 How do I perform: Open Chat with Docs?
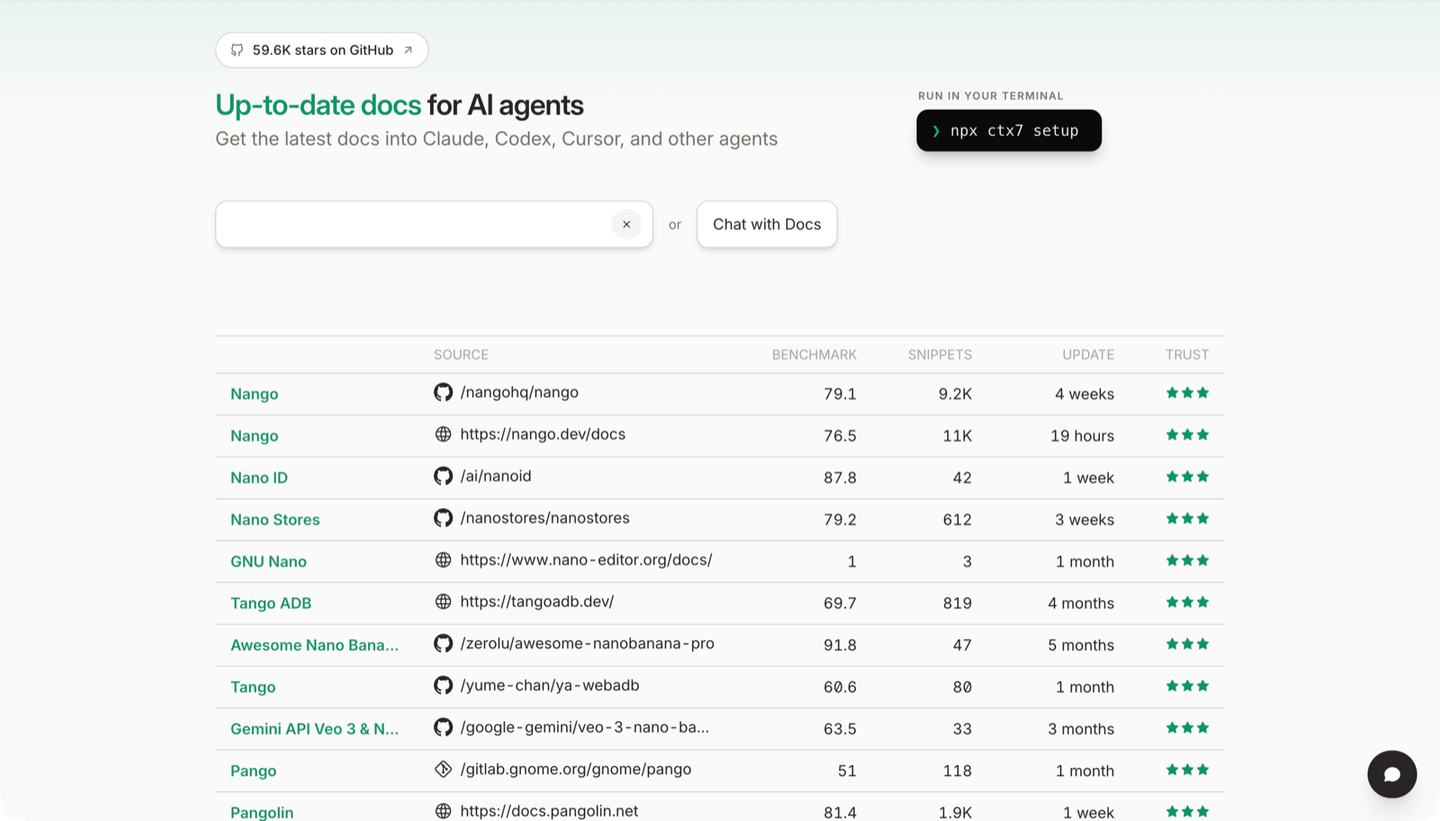pyautogui.click(x=767, y=224)
